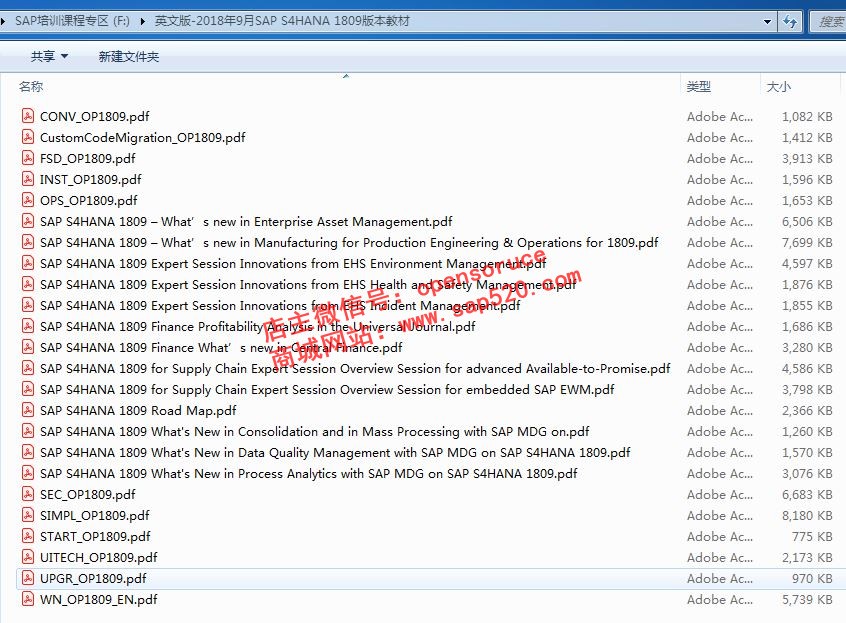Viewport: 846px width, 623px height.
Task: Click the 英文版 S4HANA 1809版本教材 breadcrumb folder
Action: (x=282, y=21)
